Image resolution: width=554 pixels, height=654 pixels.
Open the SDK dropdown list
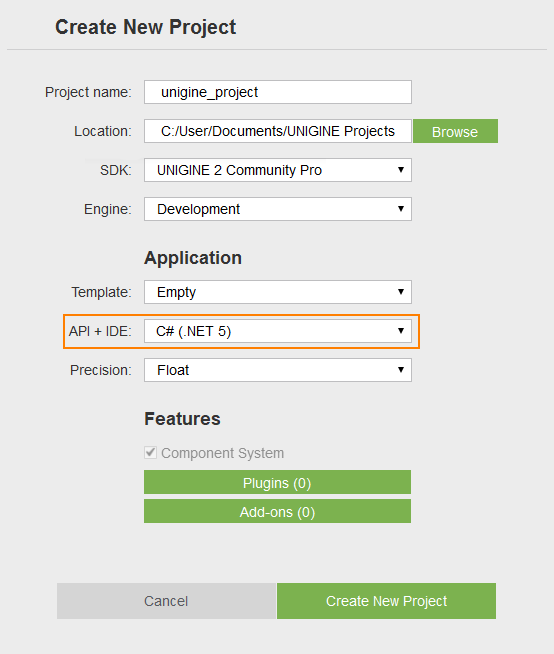pos(278,170)
